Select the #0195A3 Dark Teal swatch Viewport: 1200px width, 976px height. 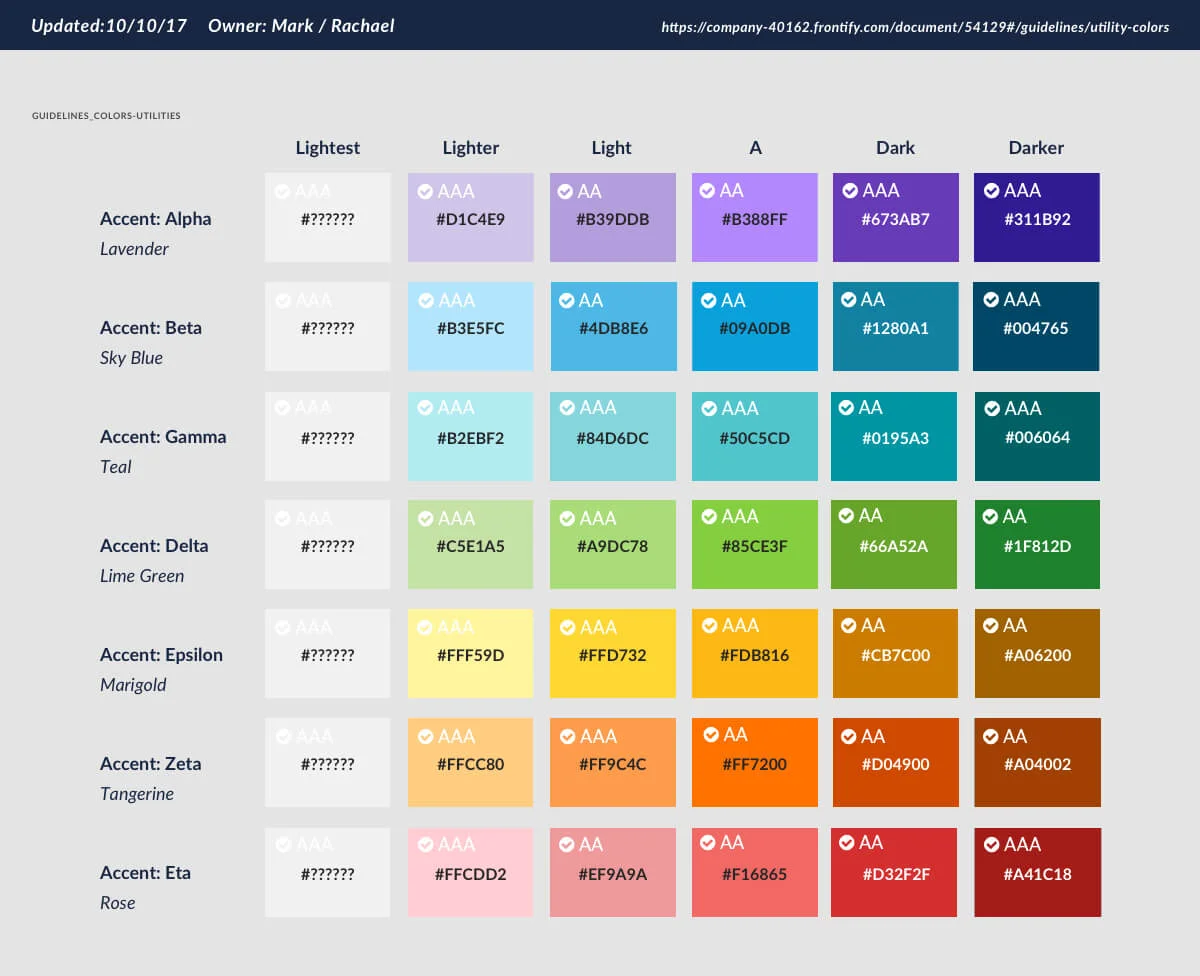[894, 436]
